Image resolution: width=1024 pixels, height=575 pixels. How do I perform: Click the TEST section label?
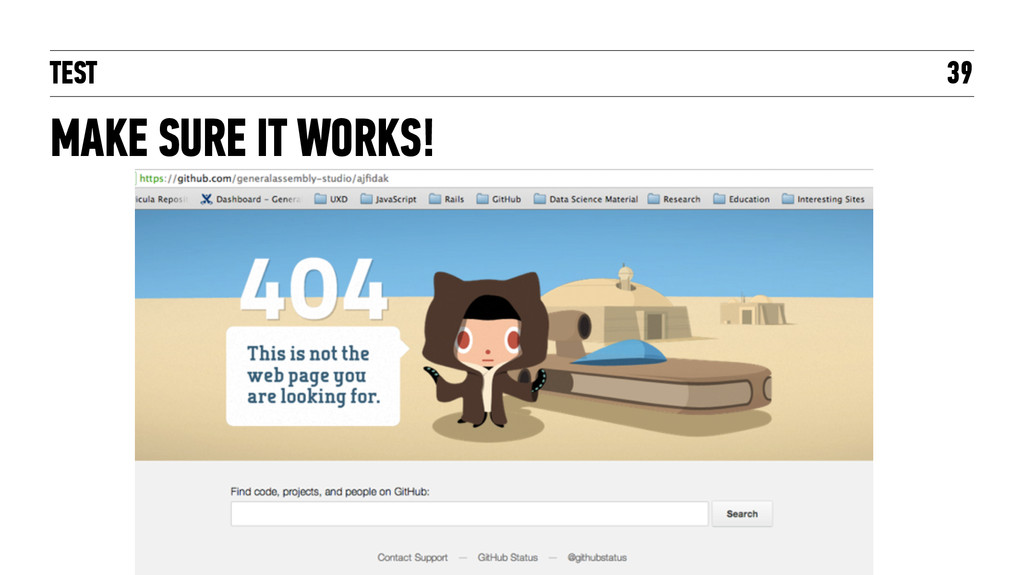click(x=73, y=73)
